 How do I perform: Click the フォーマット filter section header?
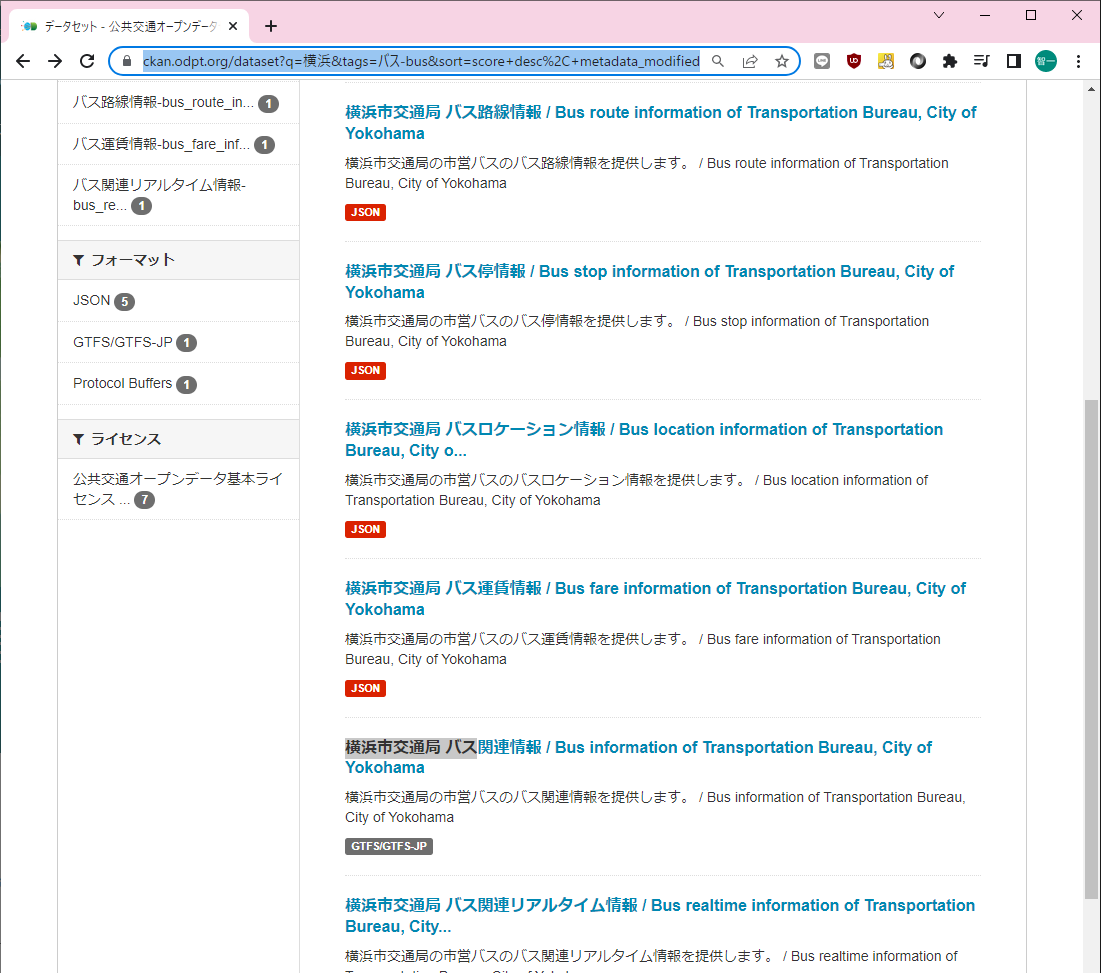[x=132, y=260]
